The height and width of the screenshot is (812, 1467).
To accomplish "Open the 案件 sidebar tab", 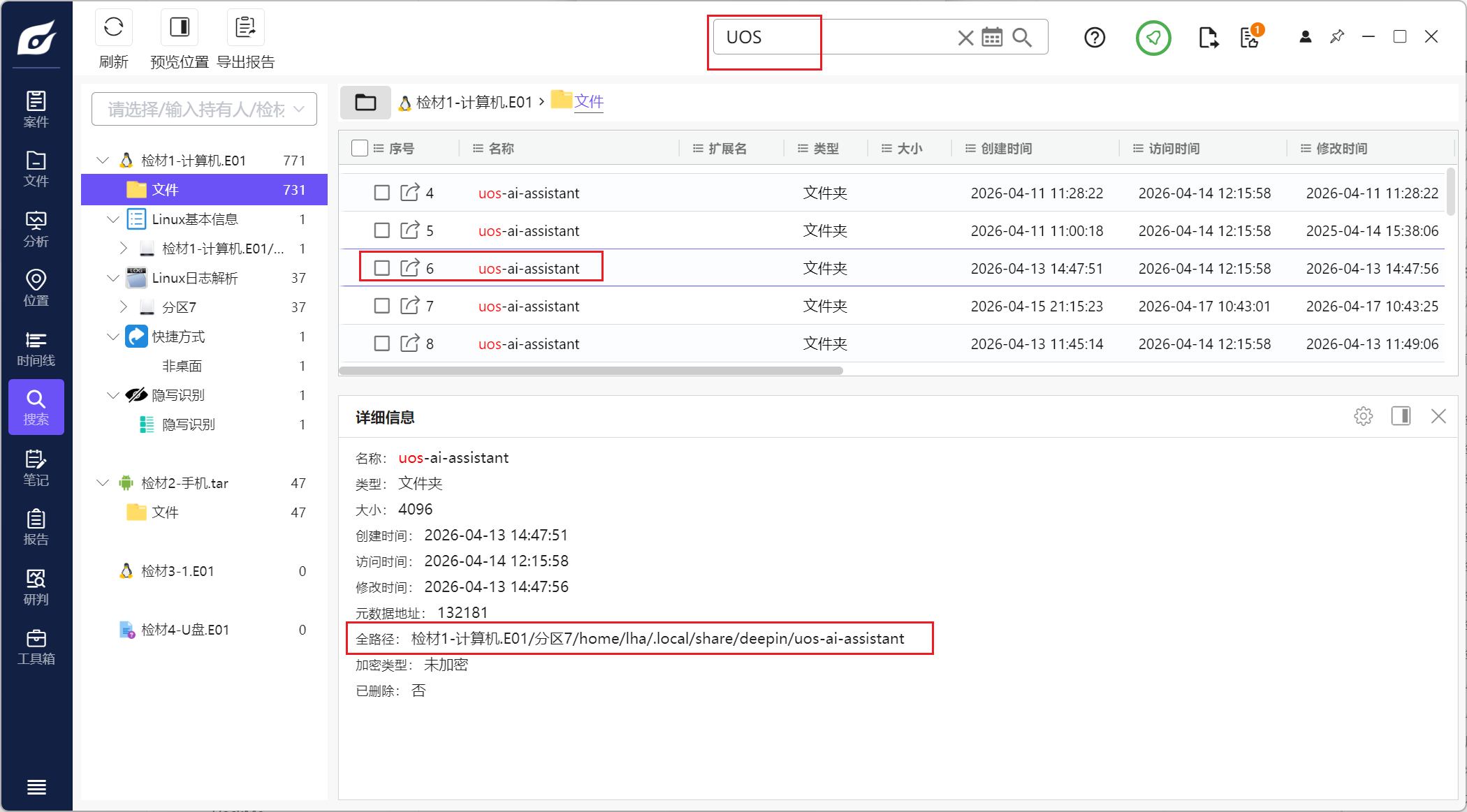I will [36, 109].
